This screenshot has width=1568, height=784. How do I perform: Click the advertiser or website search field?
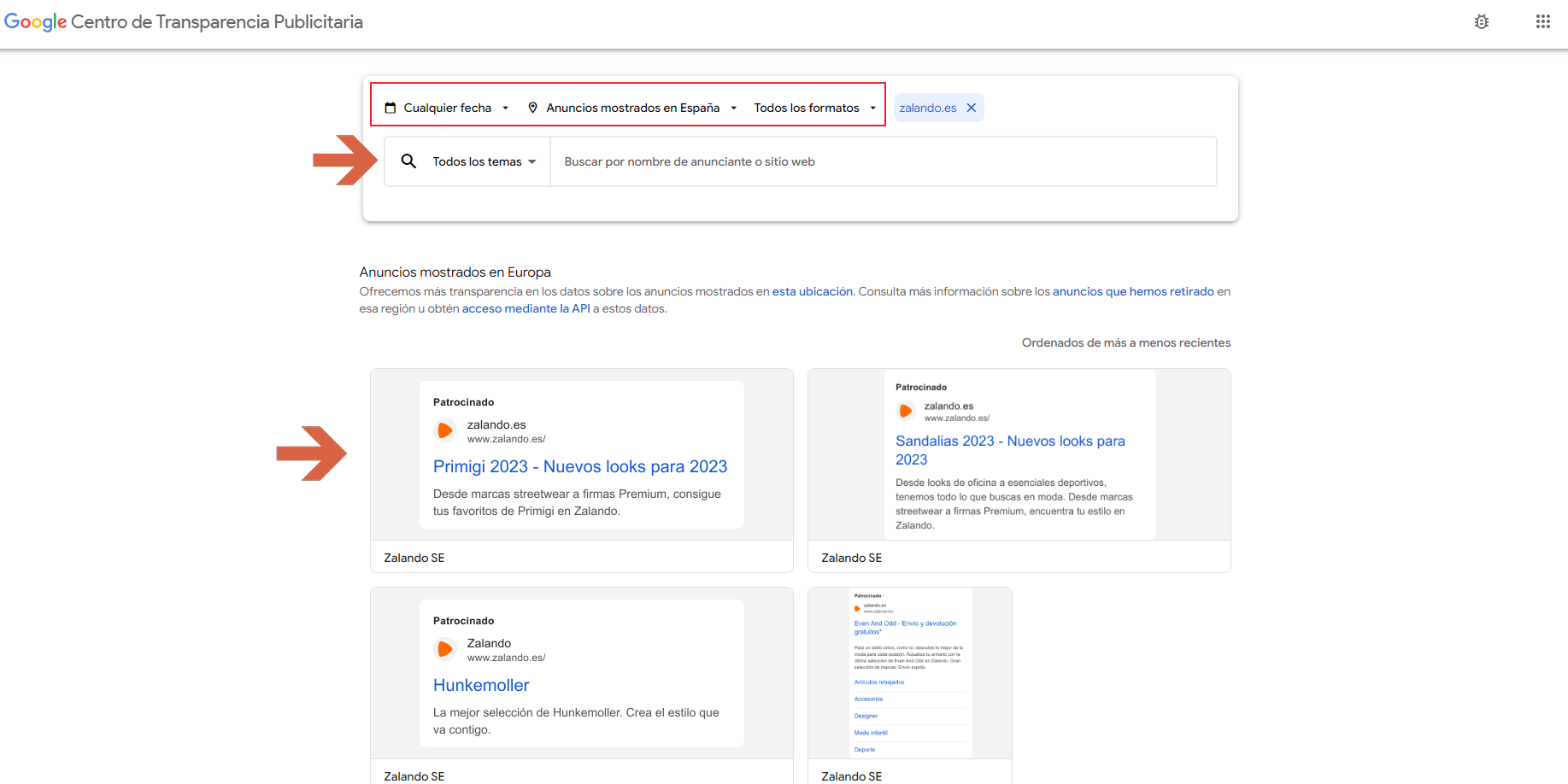(x=883, y=161)
